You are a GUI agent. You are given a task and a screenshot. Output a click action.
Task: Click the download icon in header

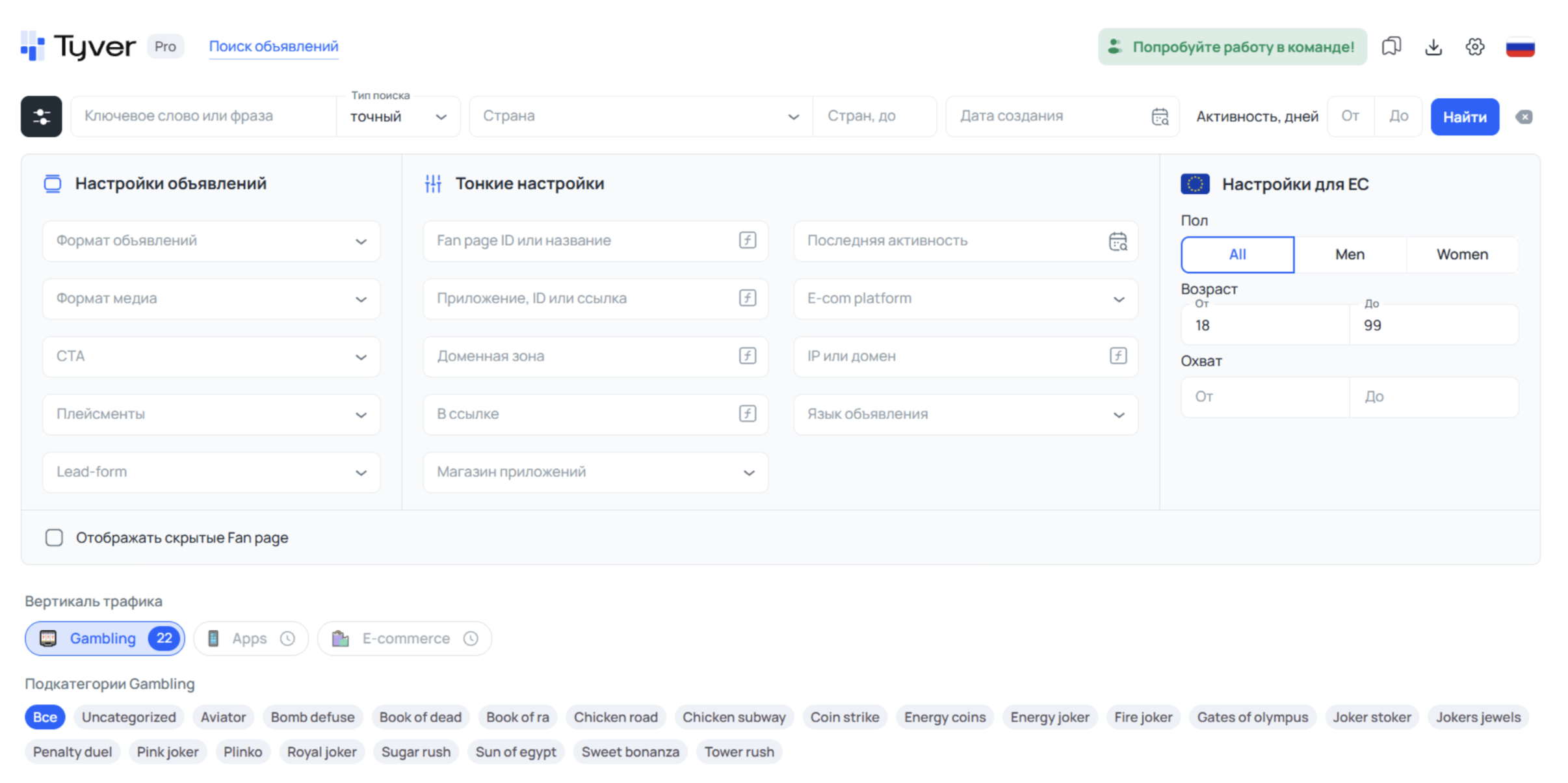pos(1433,46)
